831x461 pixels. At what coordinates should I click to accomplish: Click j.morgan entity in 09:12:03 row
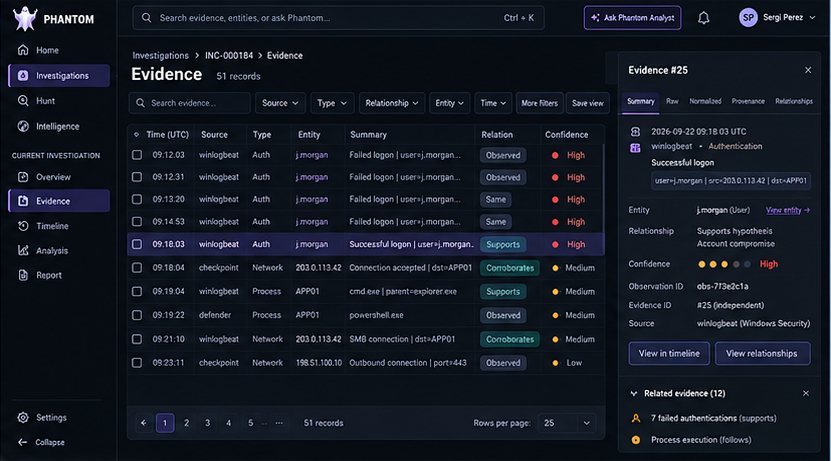[312, 155]
